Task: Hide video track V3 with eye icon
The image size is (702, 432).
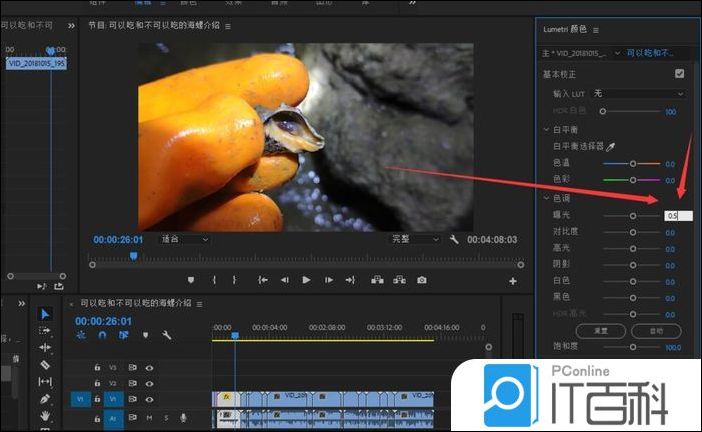Action: tap(149, 368)
